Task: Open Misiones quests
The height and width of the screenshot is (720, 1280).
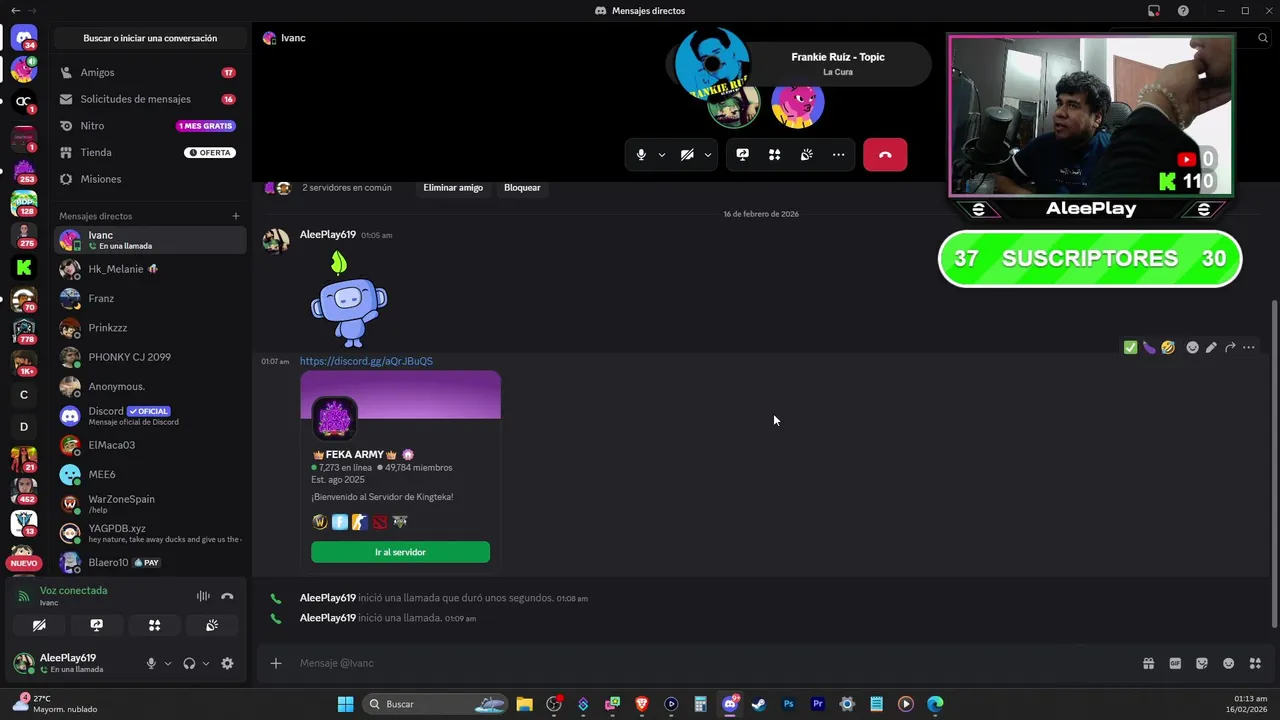Action: coord(150,179)
